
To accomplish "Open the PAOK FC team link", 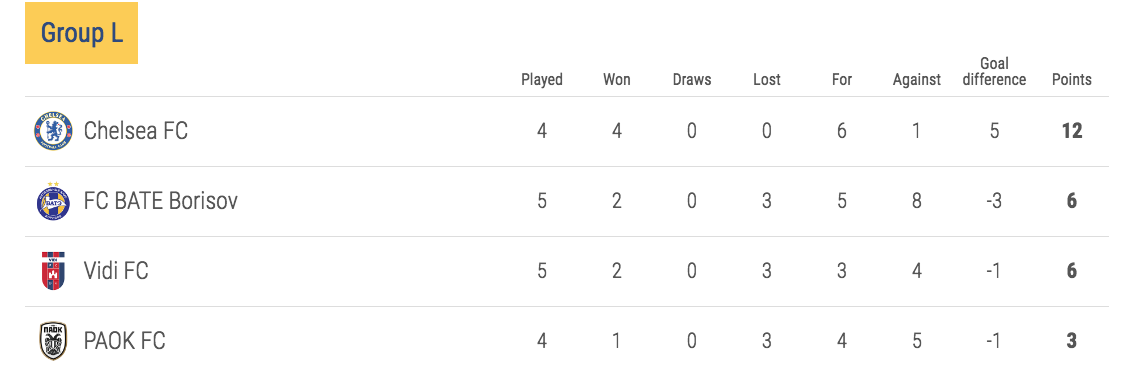I will [x=124, y=341].
